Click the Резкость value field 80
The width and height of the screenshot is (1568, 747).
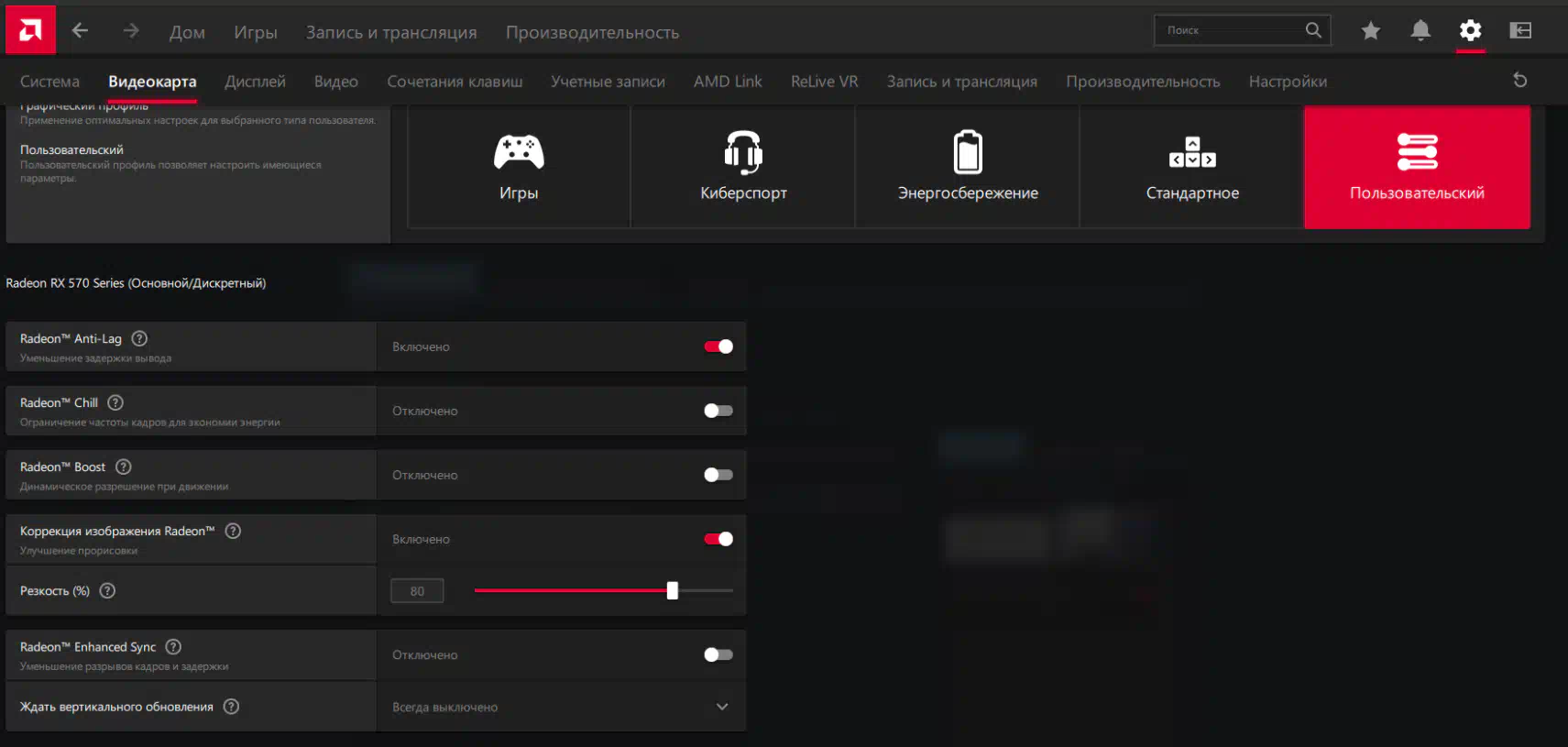(417, 591)
